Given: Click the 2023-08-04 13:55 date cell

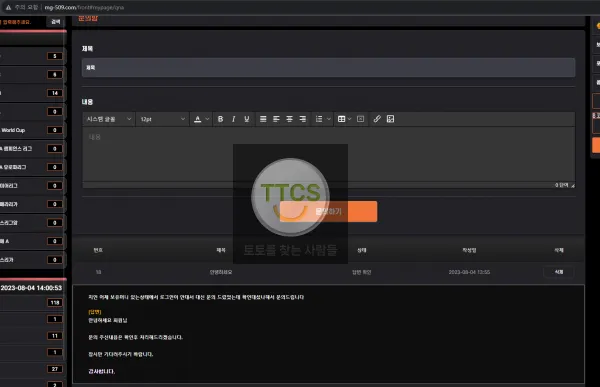Looking at the screenshot, I should 469,272.
